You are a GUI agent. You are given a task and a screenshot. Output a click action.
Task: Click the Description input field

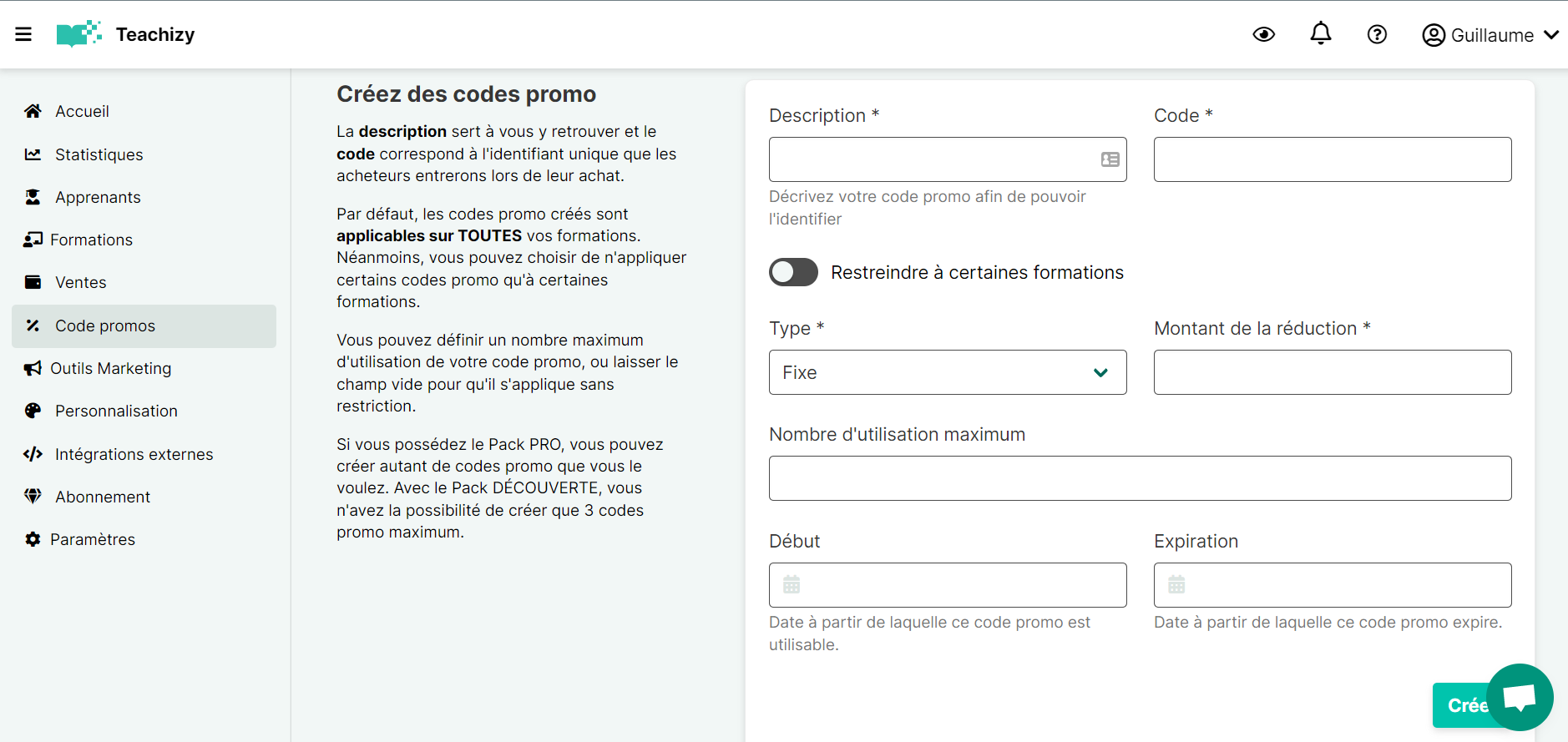coord(935,159)
